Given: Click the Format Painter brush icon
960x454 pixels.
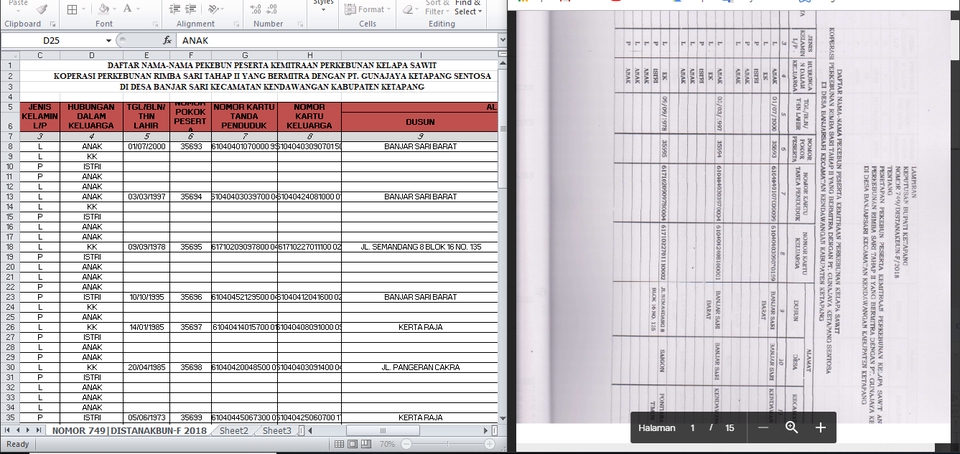Looking at the screenshot, I should 42,9.
